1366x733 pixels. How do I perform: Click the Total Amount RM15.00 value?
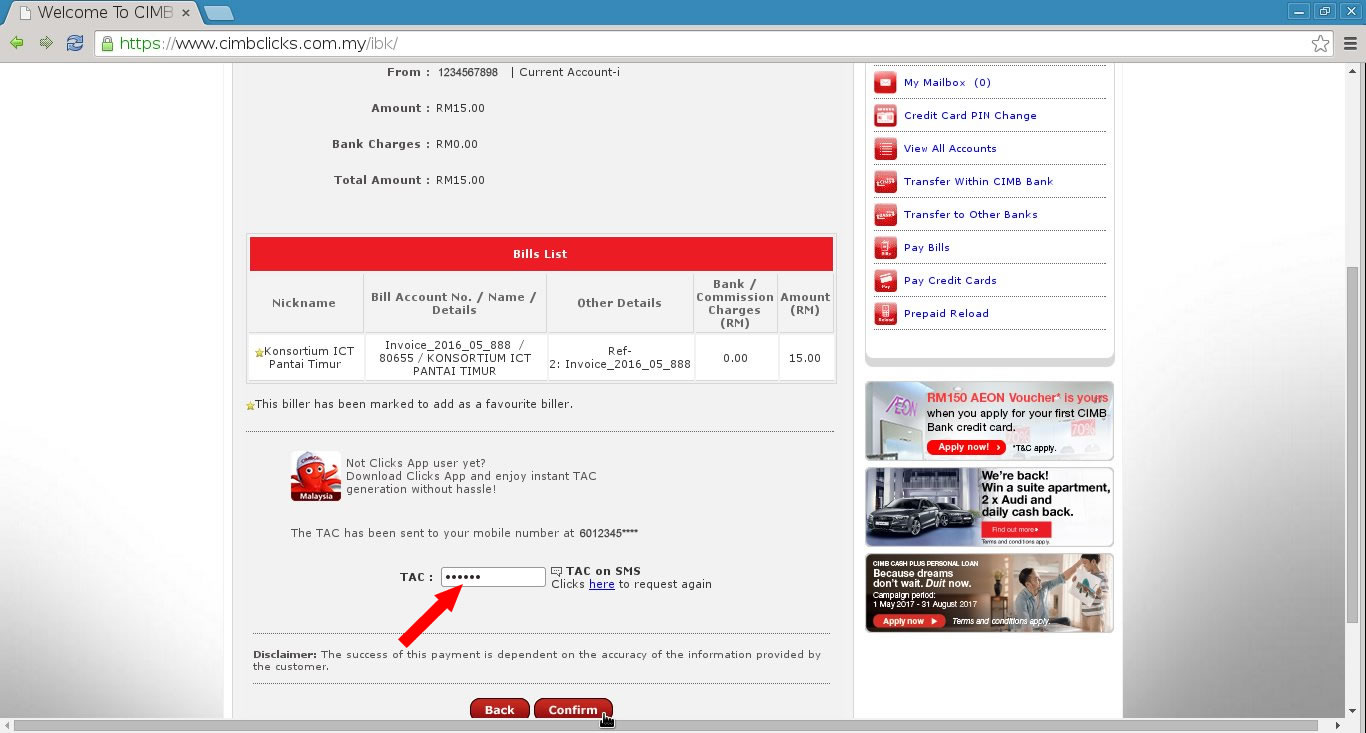(x=460, y=181)
